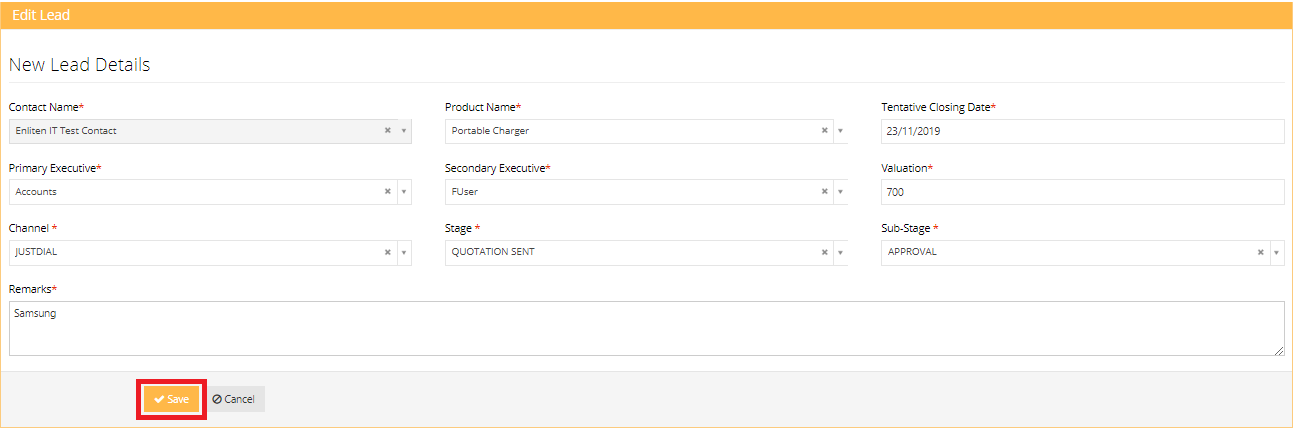
Task: Cancel editing the lead
Action: pos(234,399)
